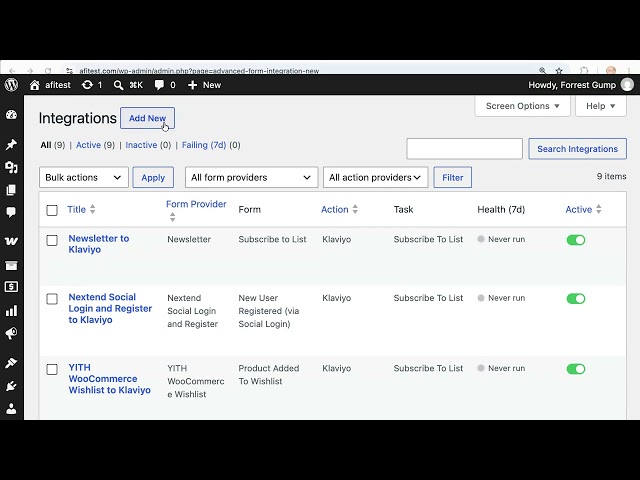Sort by Title column arrows
The width and height of the screenshot is (640, 480).
(x=93, y=209)
